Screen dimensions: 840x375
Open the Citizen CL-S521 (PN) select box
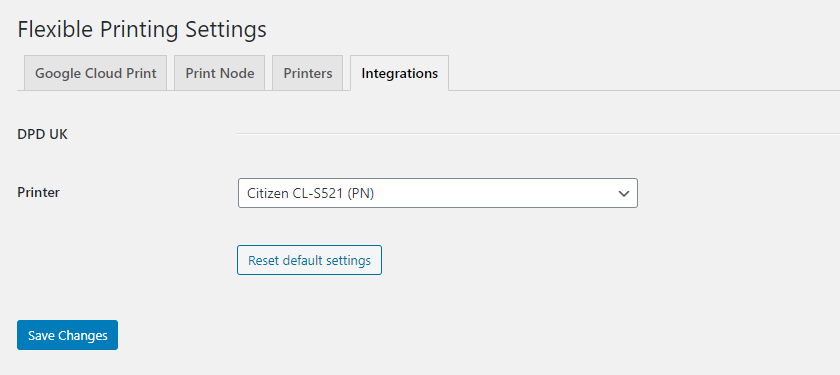pyautogui.click(x=438, y=193)
